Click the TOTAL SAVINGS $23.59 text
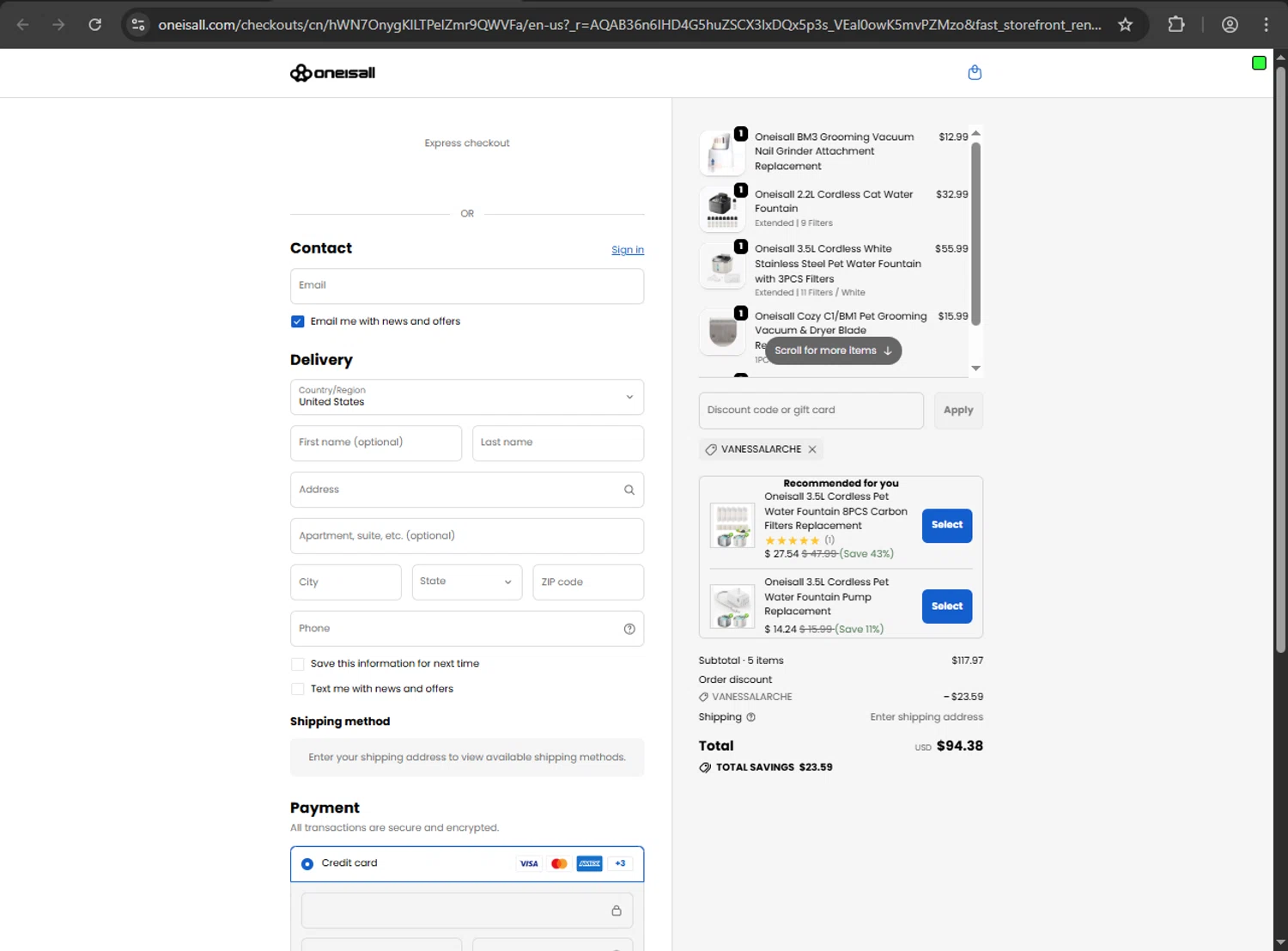The height and width of the screenshot is (951, 1288). tap(775, 768)
